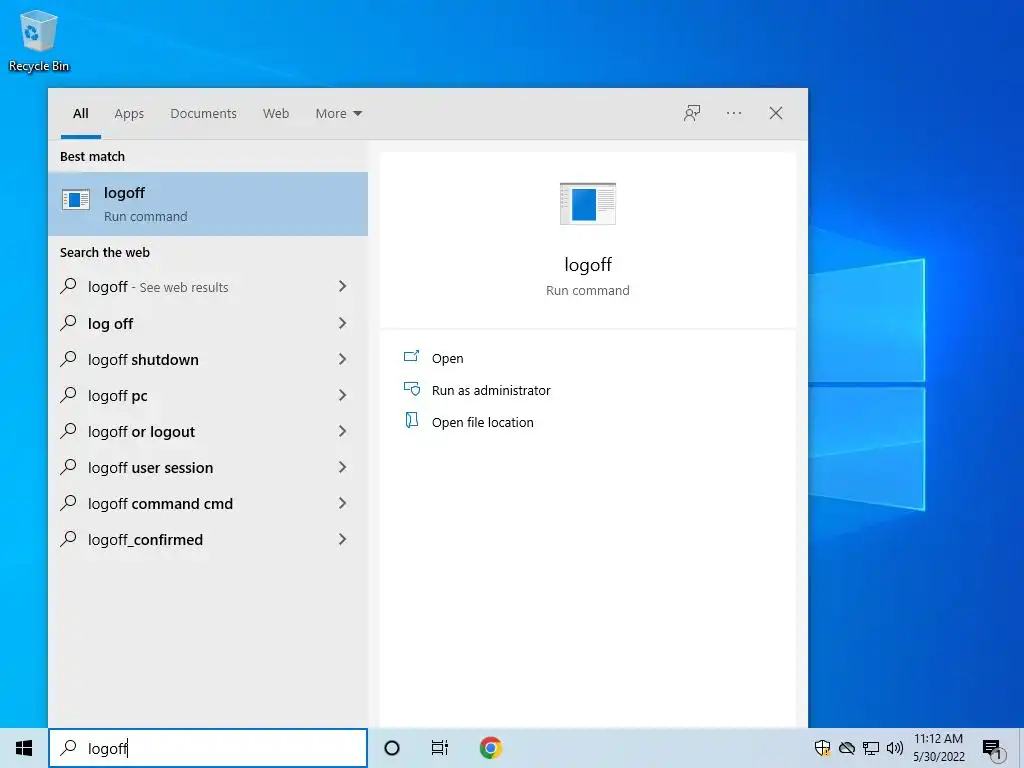Click the OneDrive cloud tray icon
The height and width of the screenshot is (768, 1024).
click(x=847, y=748)
